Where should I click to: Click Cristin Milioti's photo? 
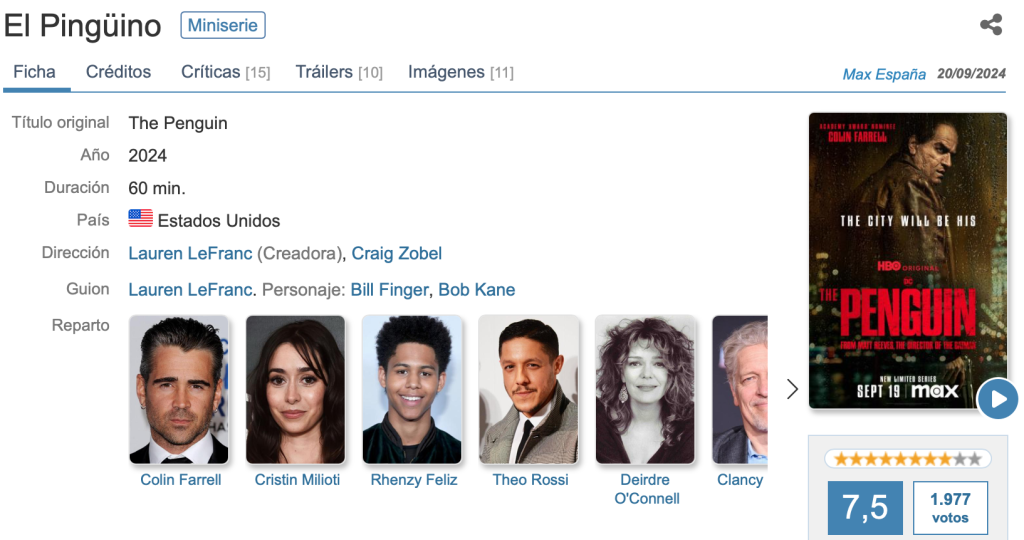point(296,390)
